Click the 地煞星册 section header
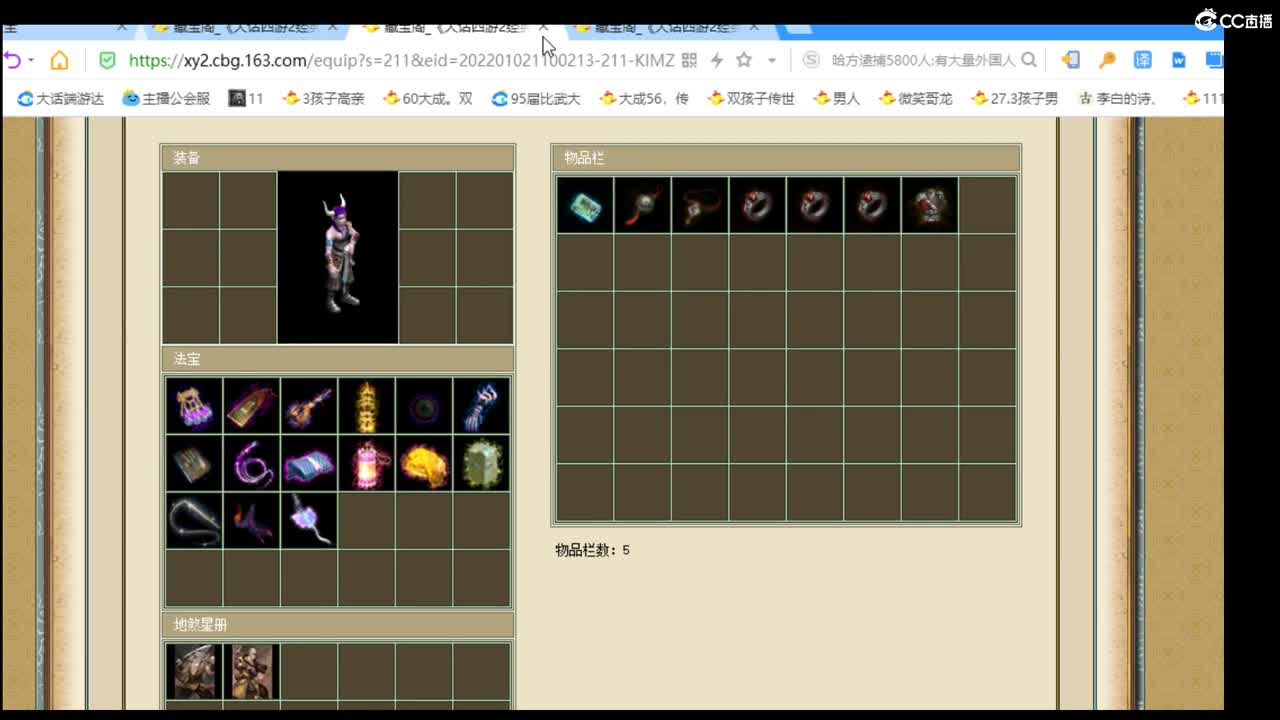The image size is (1280, 720). [338, 625]
